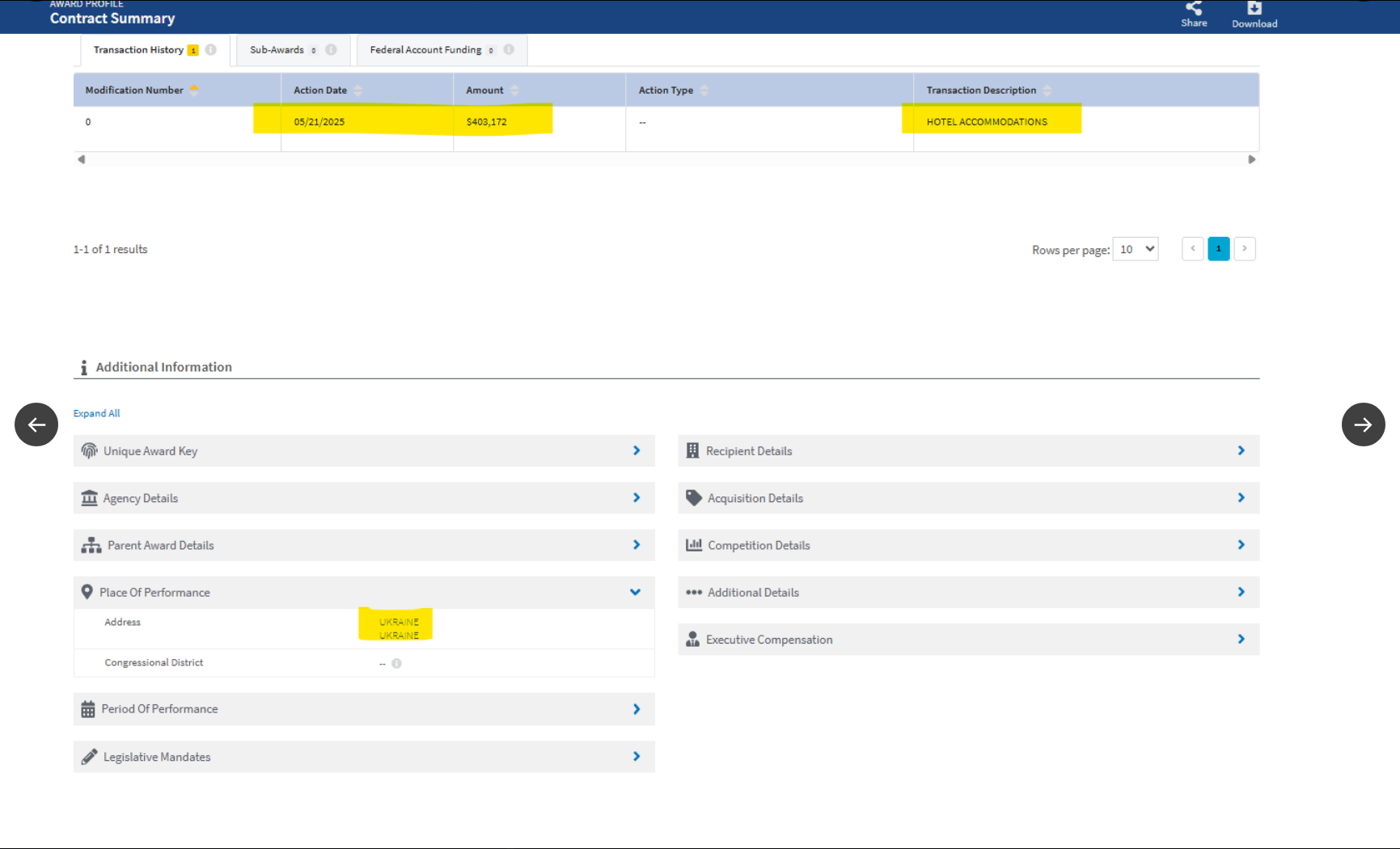Viewport: 1400px width, 849px height.
Task: Click the Competition Details chart icon
Action: coord(694,545)
